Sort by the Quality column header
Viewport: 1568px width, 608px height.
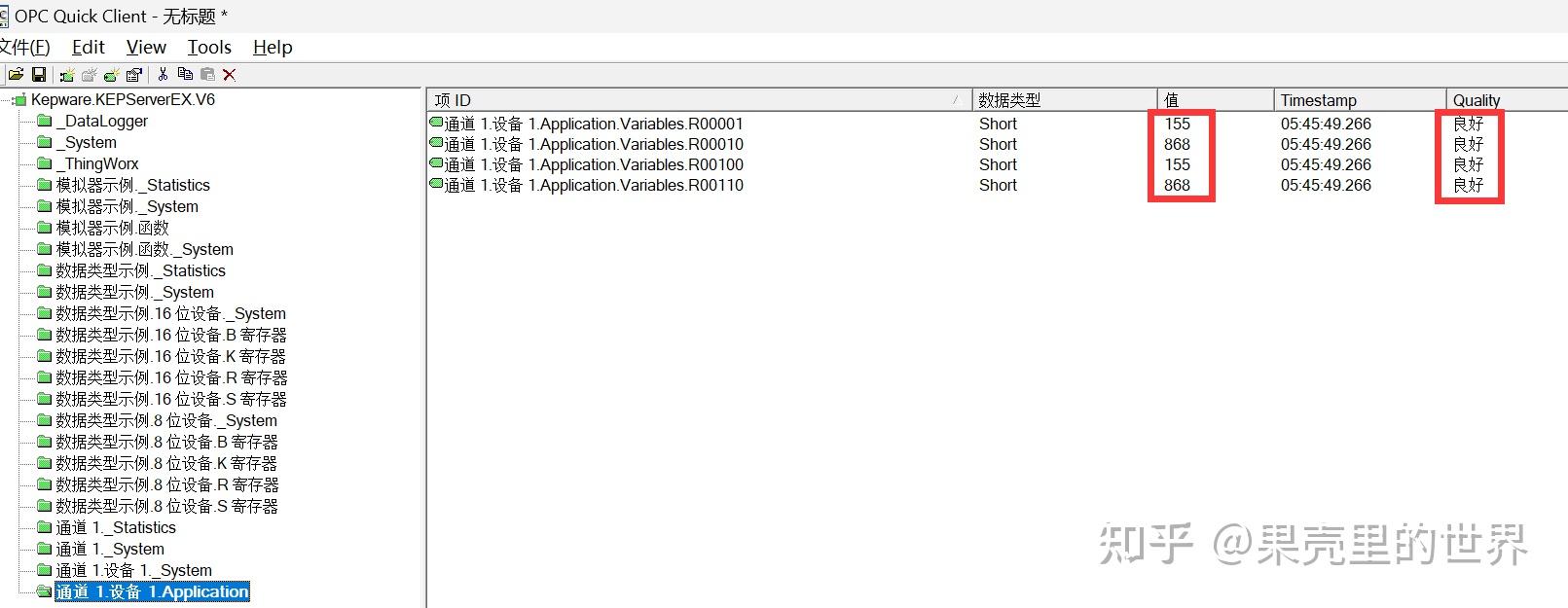[1507, 100]
